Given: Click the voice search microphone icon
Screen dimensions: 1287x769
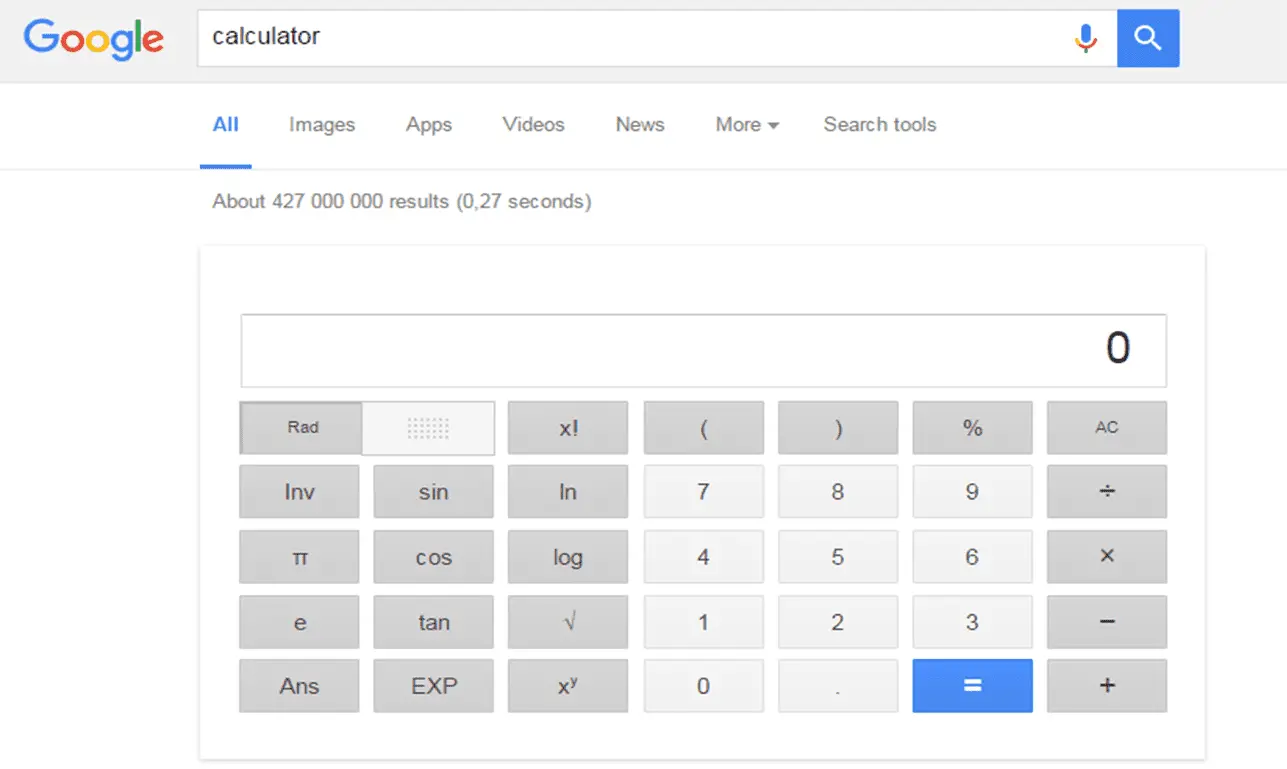Looking at the screenshot, I should tap(1085, 38).
